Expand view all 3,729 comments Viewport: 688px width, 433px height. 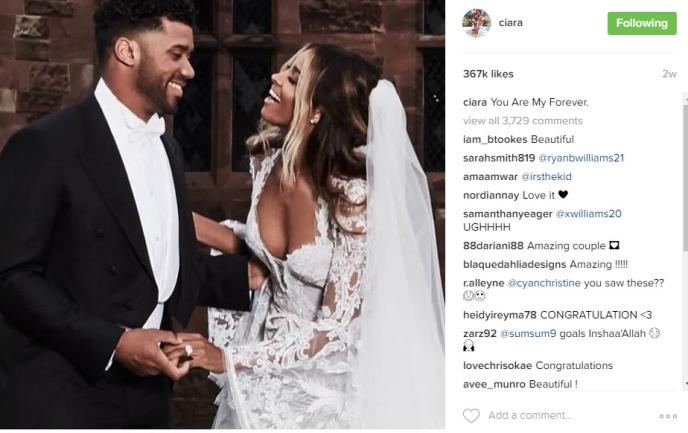coord(523,121)
